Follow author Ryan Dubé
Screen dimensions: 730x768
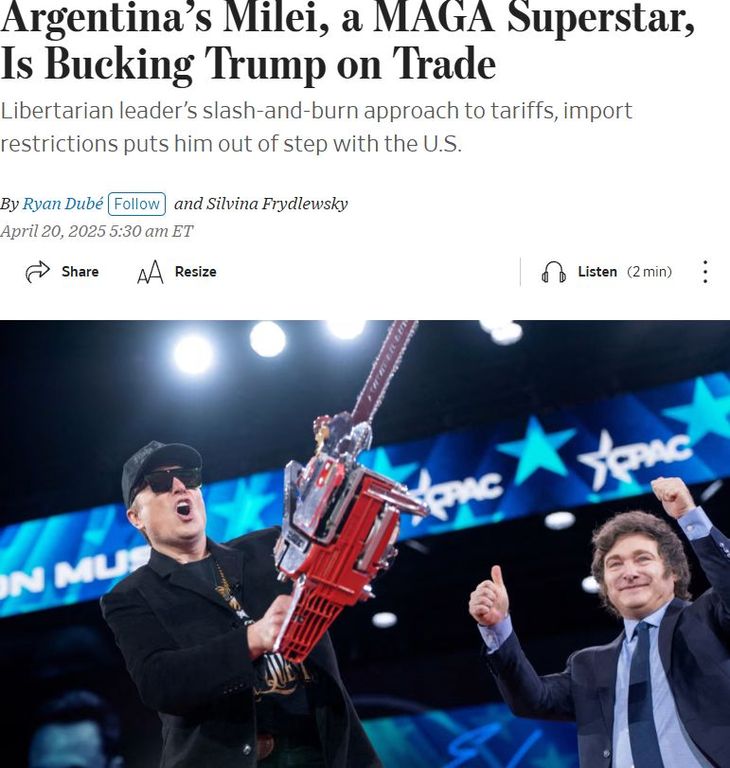coord(137,204)
